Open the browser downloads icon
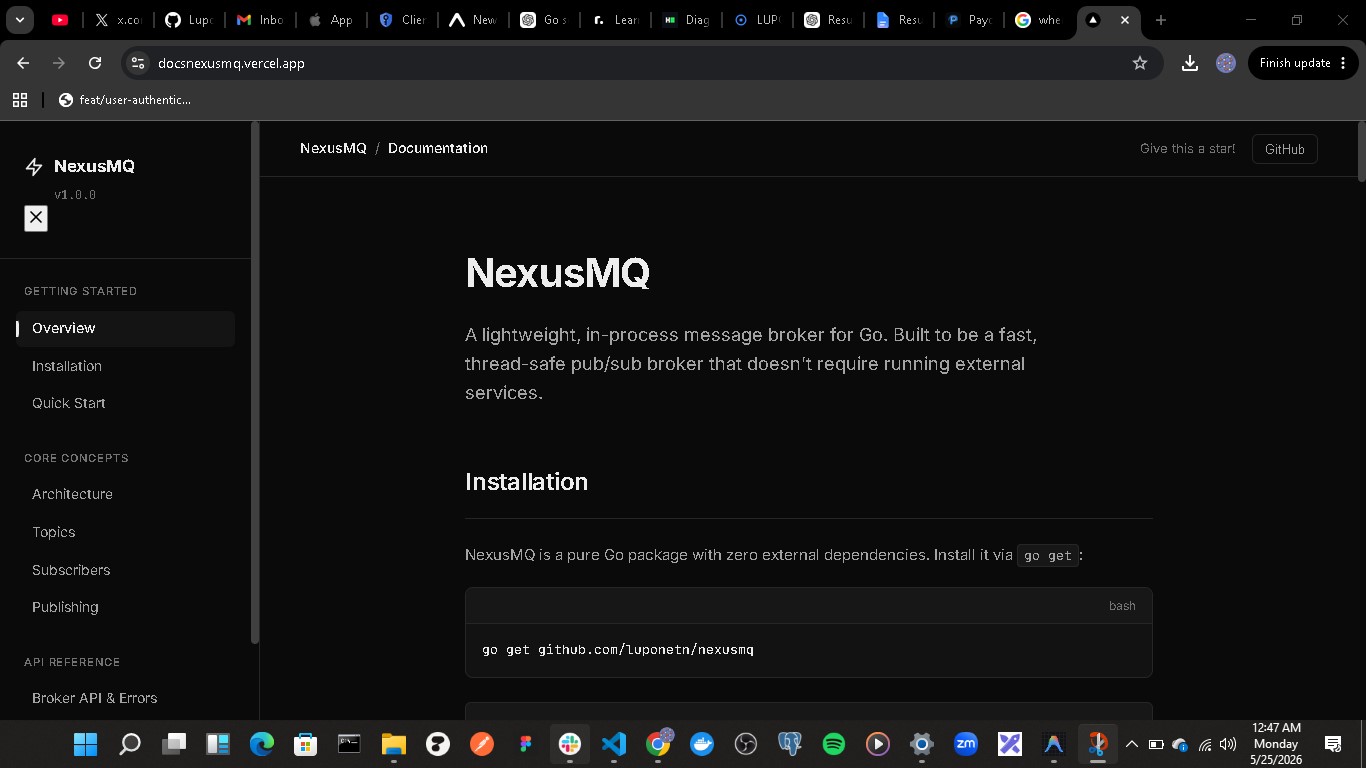Screen dimensions: 1366x768 pos(1189,63)
